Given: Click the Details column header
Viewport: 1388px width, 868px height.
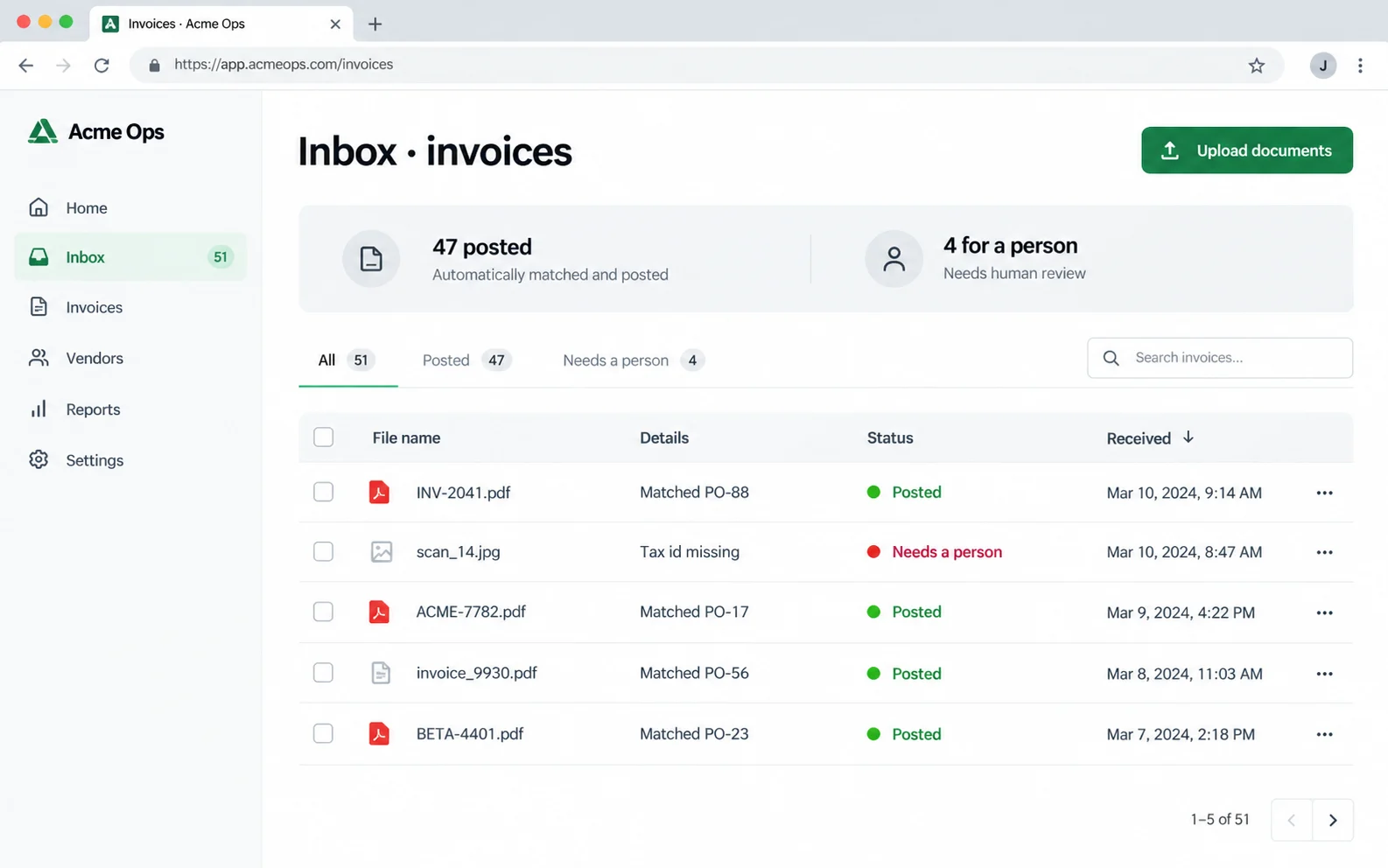Looking at the screenshot, I should [664, 437].
